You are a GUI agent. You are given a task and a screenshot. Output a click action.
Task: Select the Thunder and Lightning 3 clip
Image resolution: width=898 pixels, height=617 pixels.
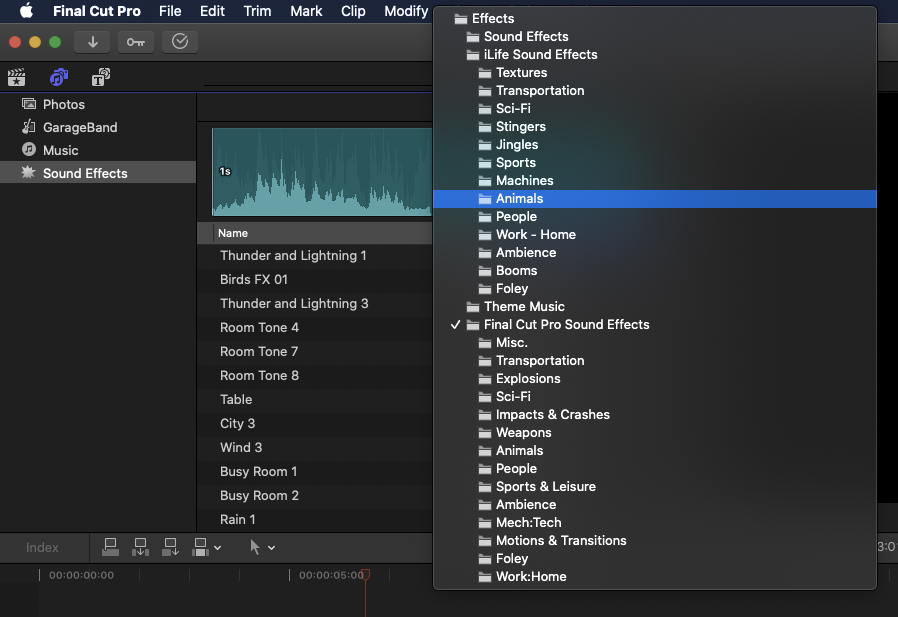315,304
